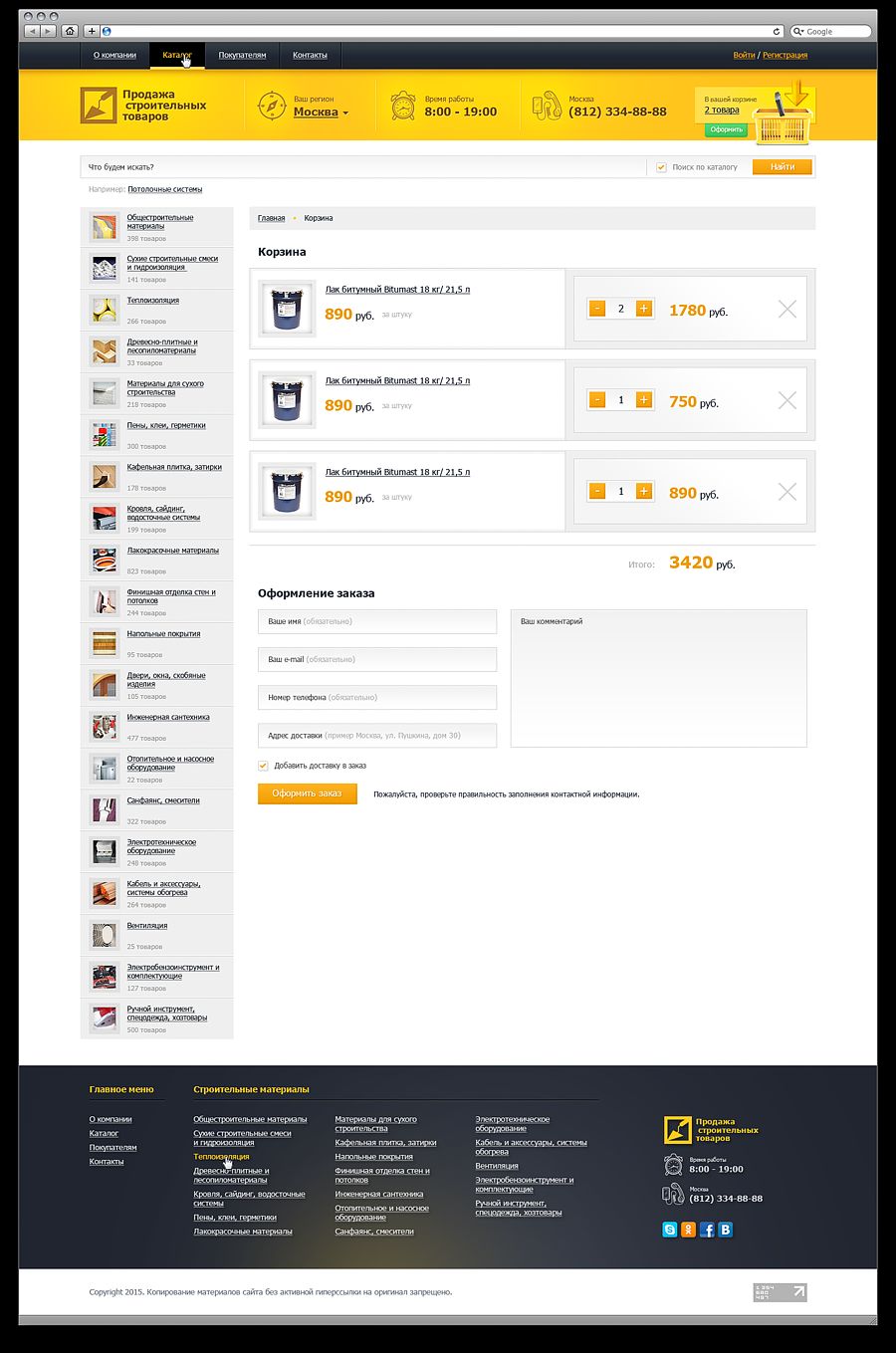Image resolution: width=896 pixels, height=1353 pixels.
Task: Open the Odnoklassniki icon in footer
Action: coord(688,1230)
